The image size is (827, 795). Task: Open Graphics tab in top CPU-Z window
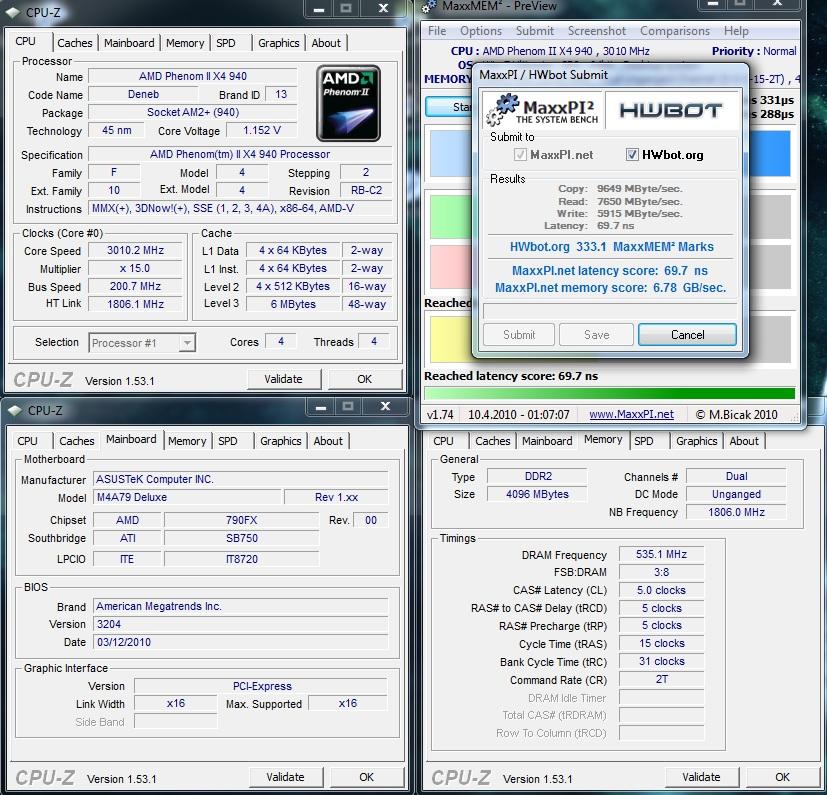(x=279, y=43)
